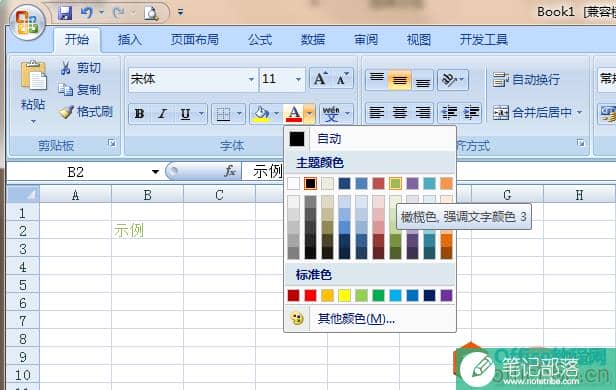Redo action in quick access toolbar
This screenshot has width=616, height=390.
click(x=119, y=13)
